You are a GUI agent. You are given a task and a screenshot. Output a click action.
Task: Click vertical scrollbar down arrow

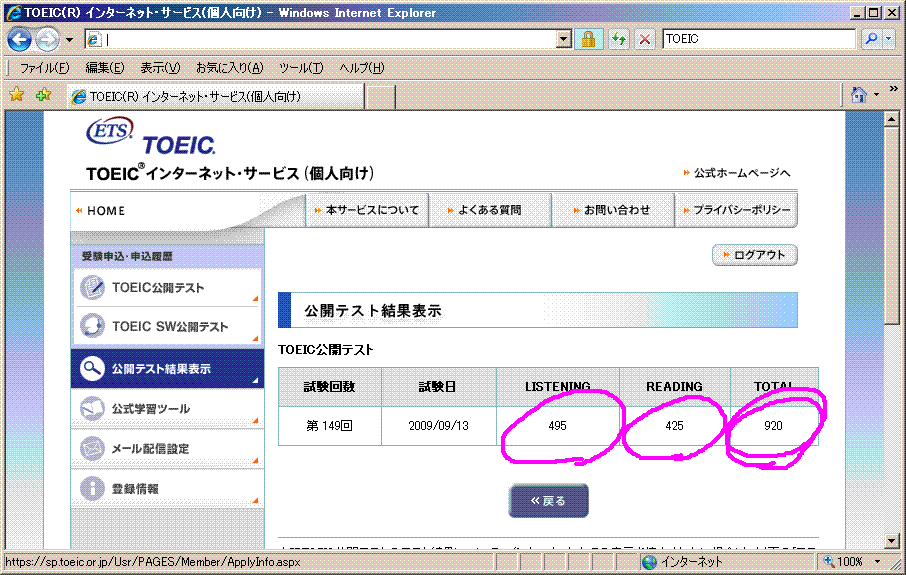891,541
